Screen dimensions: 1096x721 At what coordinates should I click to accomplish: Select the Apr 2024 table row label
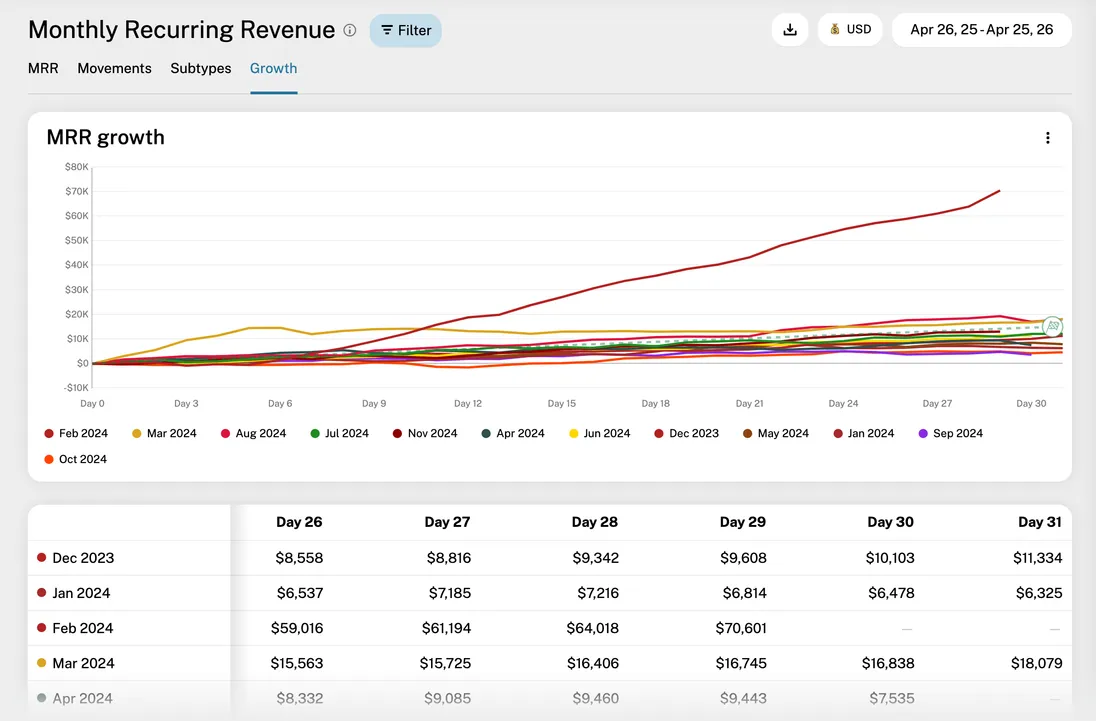coord(82,697)
